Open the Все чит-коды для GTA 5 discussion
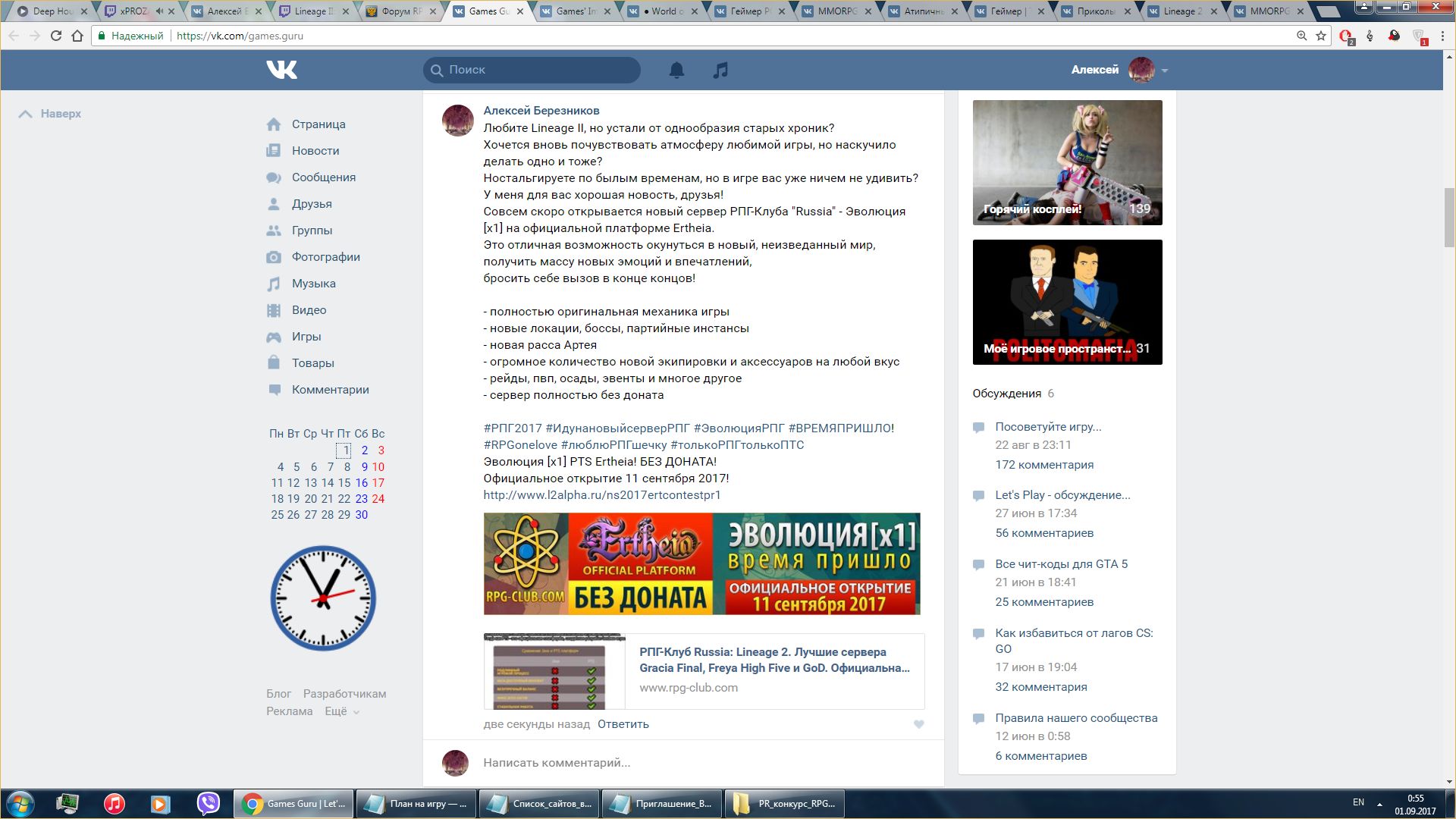This screenshot has height=819, width=1456. (1061, 564)
